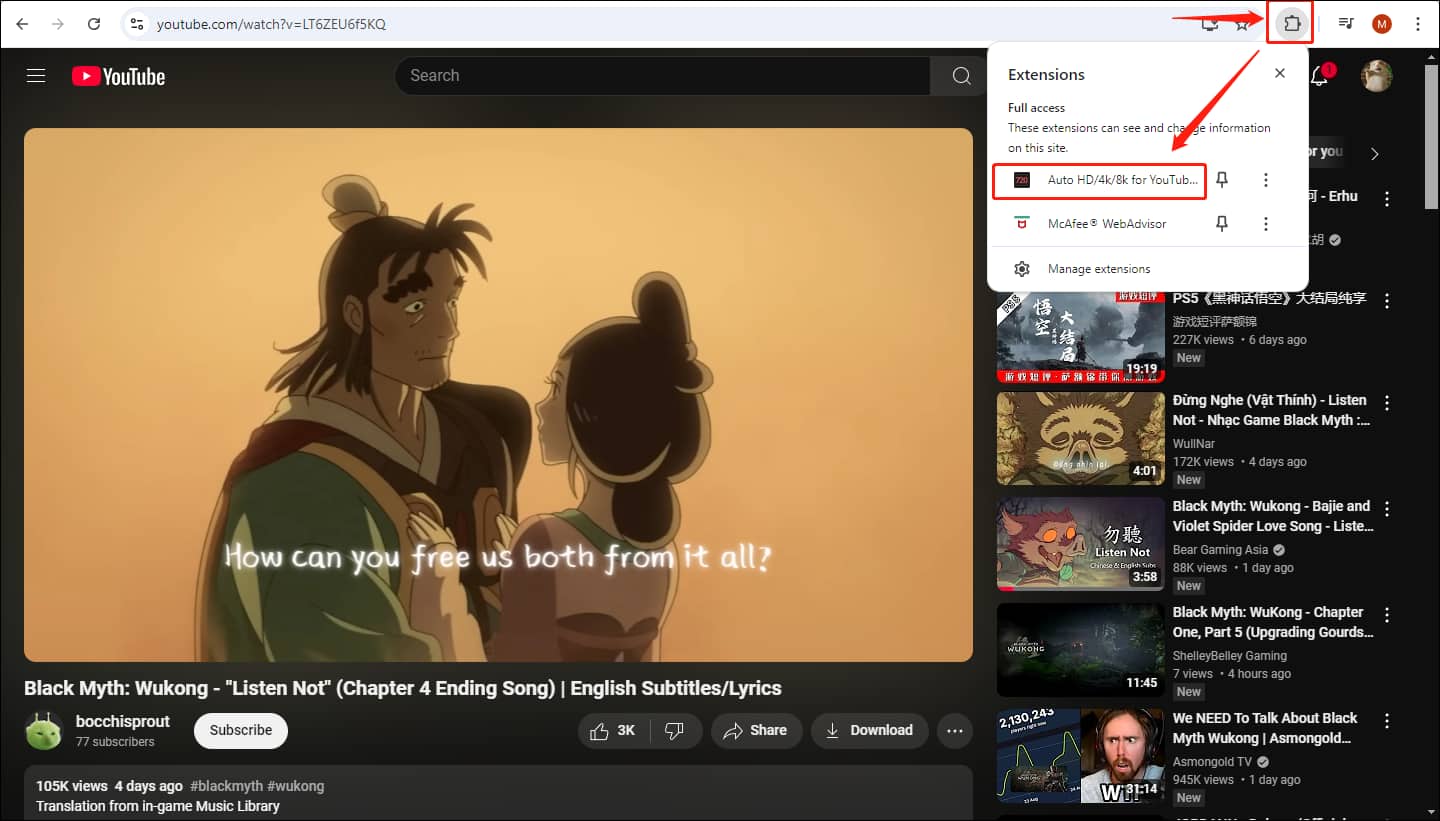Subscribe to bocchisprout
1440x821 pixels.
[x=241, y=731]
